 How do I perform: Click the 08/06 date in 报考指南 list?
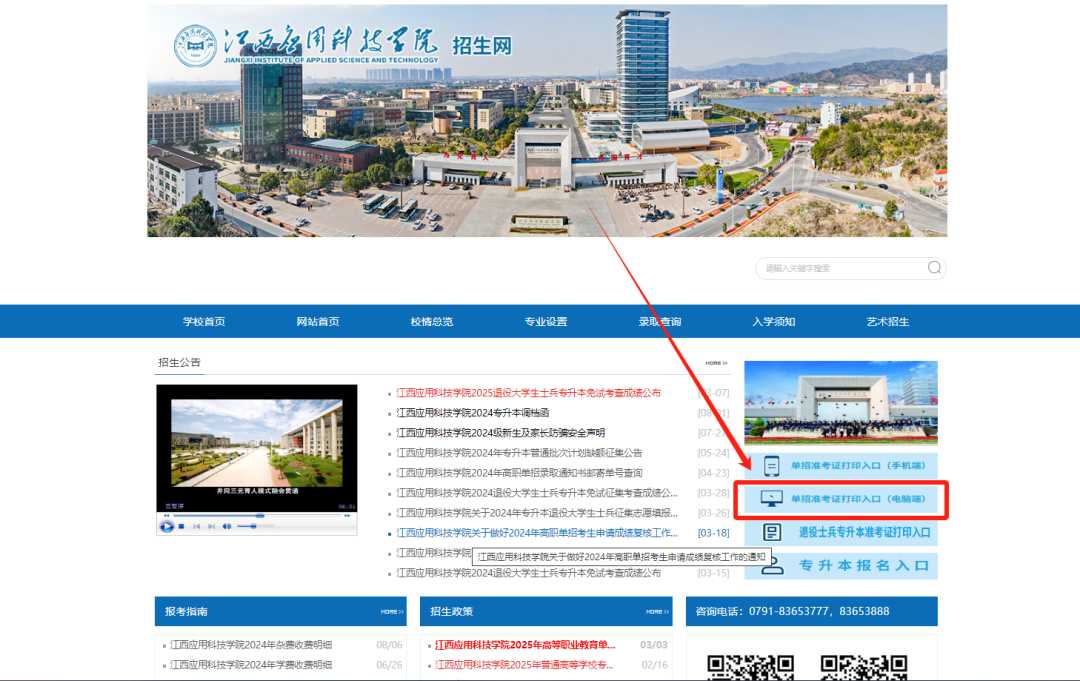click(x=389, y=645)
